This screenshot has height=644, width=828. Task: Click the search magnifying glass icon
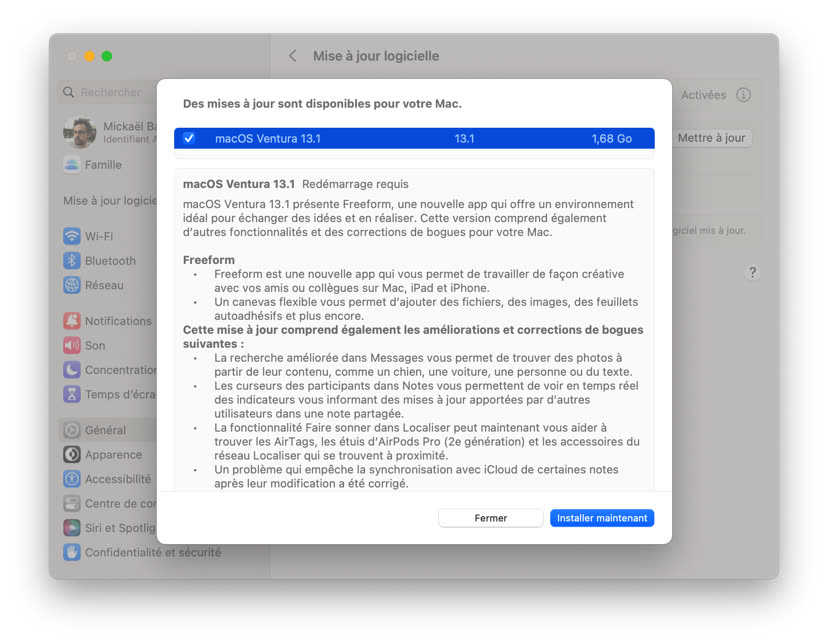tap(69, 92)
